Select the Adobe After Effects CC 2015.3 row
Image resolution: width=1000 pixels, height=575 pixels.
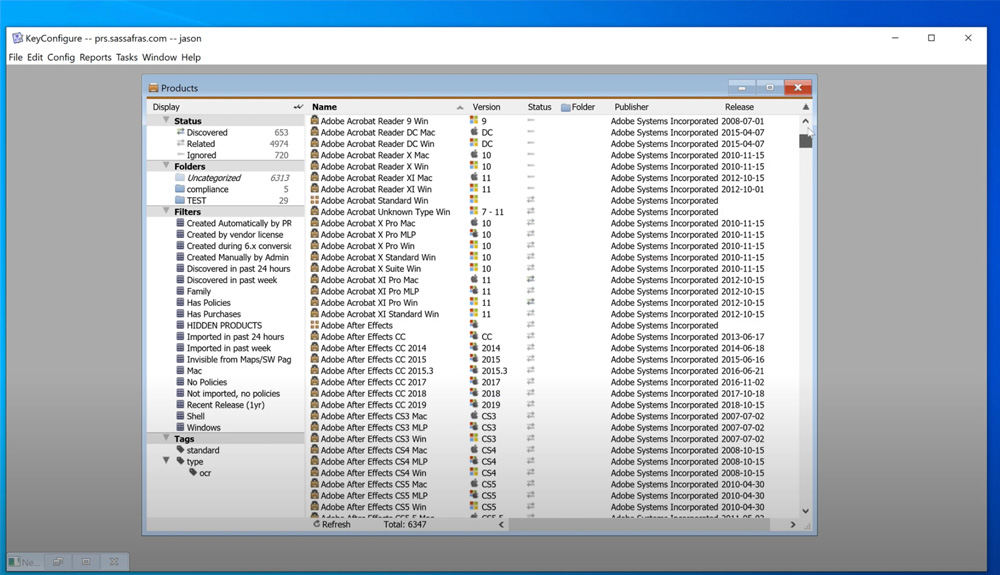point(553,370)
